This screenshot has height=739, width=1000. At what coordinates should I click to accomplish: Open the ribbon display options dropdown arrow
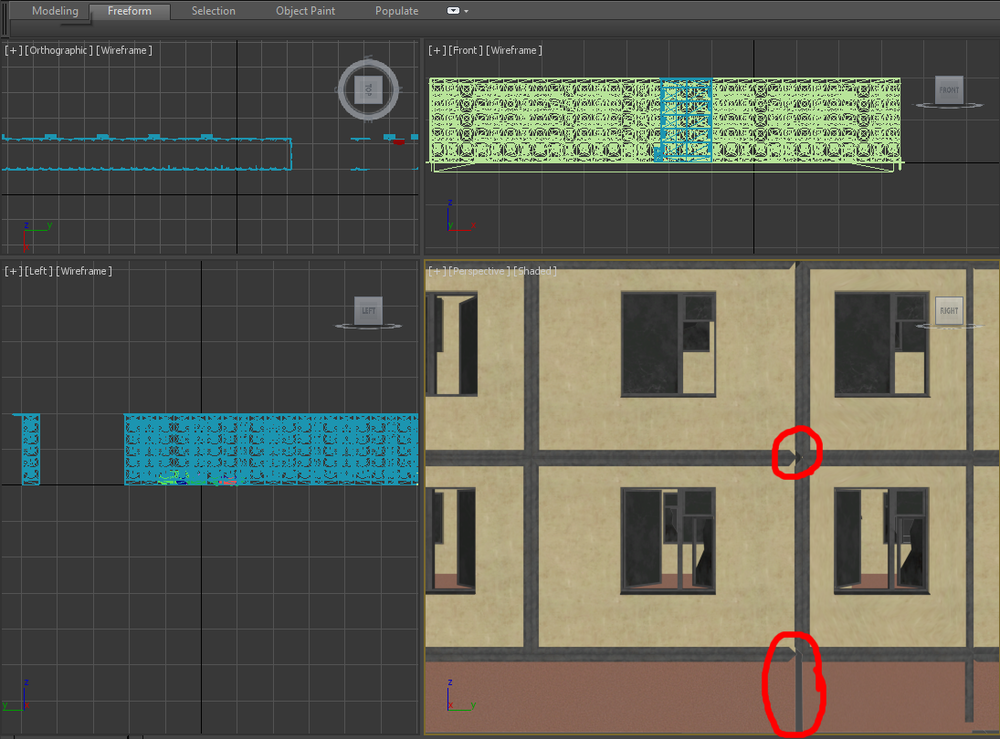pyautogui.click(x=466, y=11)
